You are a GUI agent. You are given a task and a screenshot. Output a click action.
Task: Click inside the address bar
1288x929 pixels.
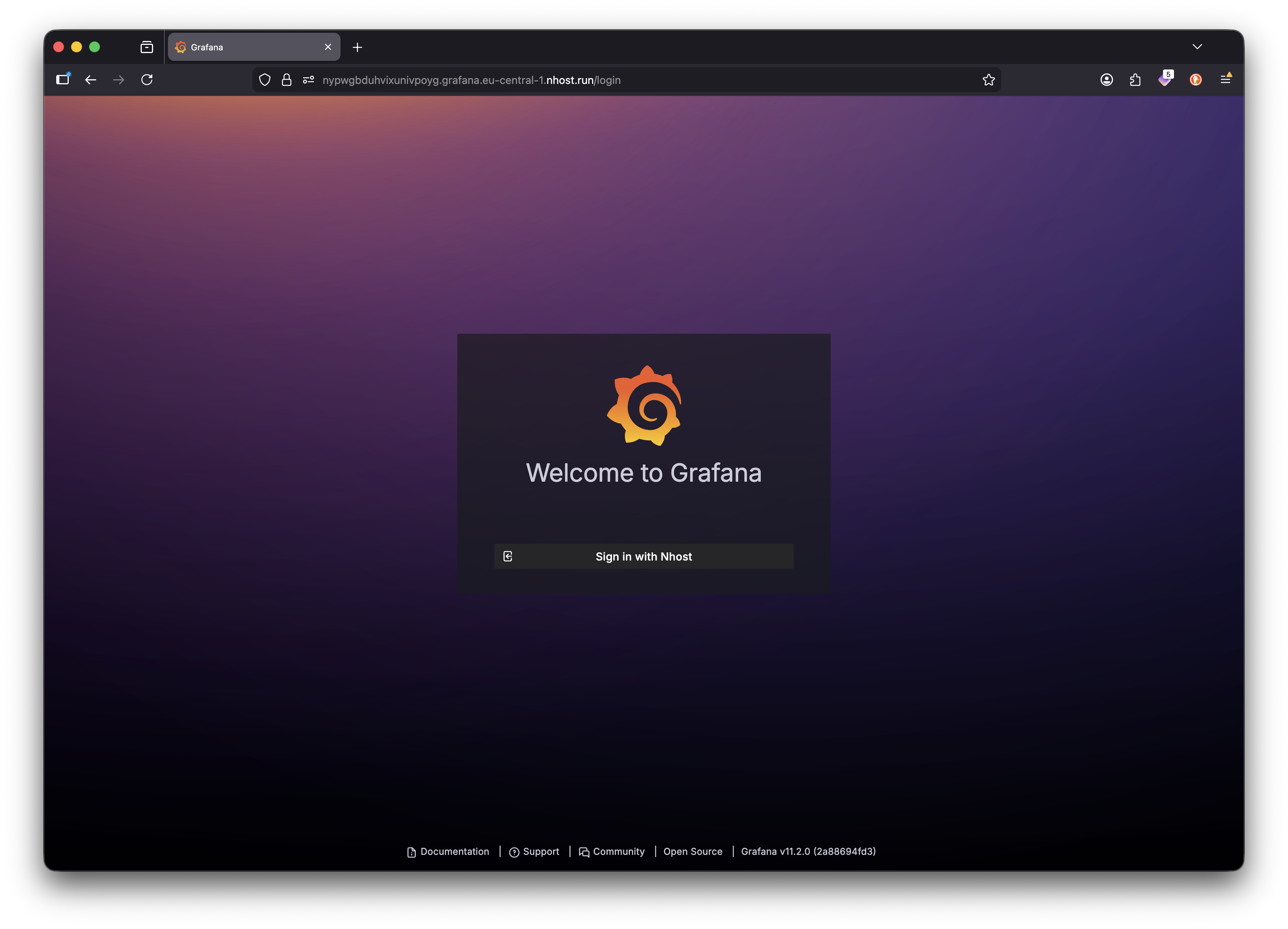point(625,80)
